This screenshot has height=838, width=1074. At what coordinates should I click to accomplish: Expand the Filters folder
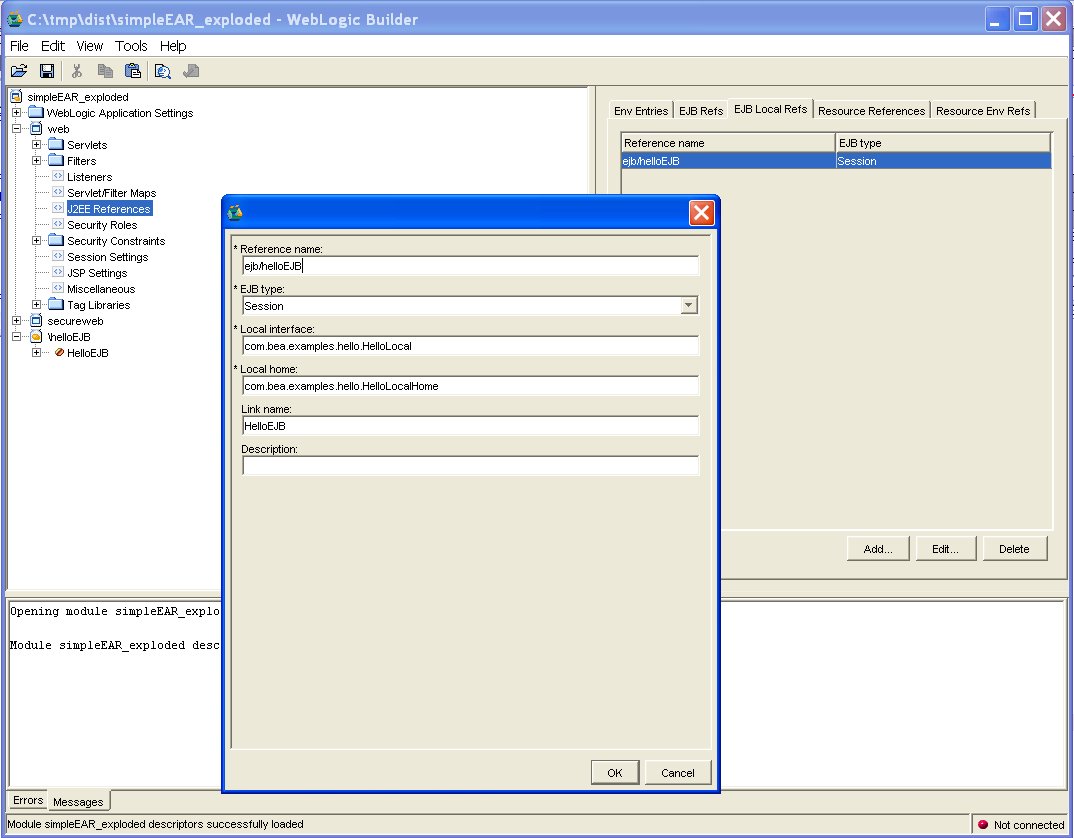click(36, 160)
